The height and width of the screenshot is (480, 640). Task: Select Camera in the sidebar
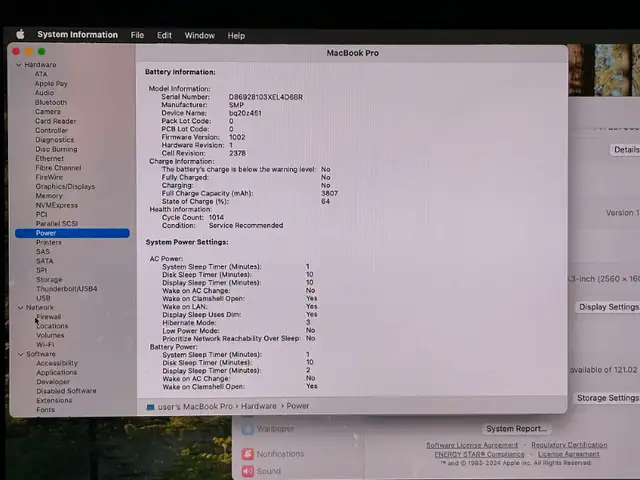(47, 111)
